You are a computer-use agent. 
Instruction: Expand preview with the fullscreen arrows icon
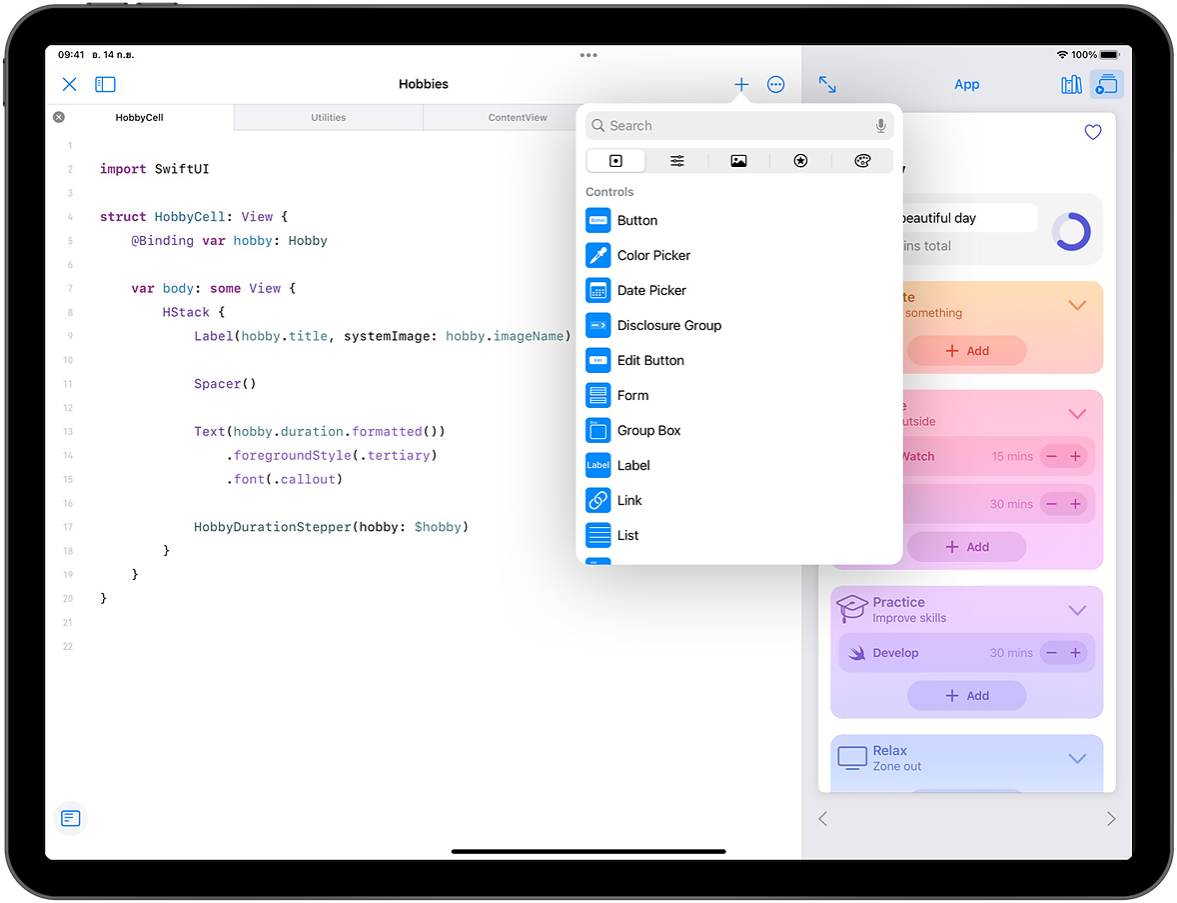pos(827,85)
